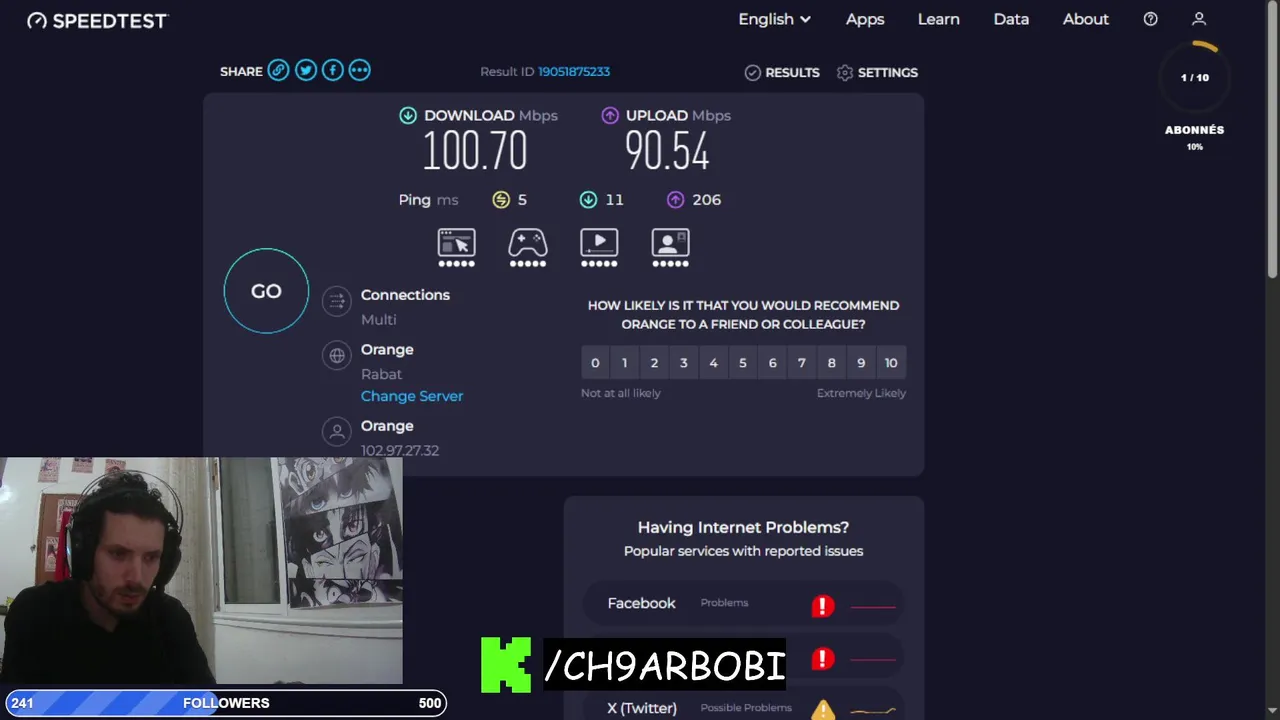Click the Rabat server location text
Screen dimensions: 1280x720
click(381, 374)
